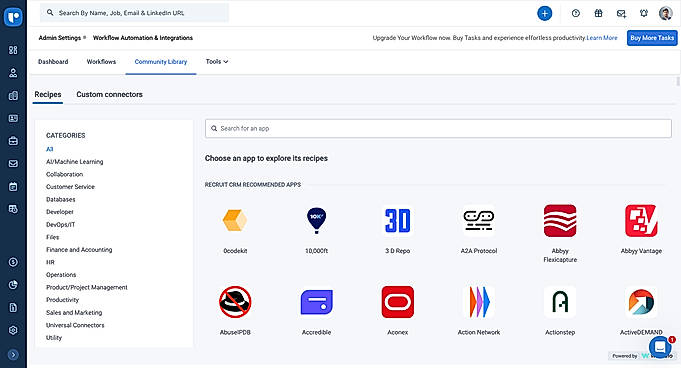Open the jobs briefcase sidebar icon

tap(13, 141)
